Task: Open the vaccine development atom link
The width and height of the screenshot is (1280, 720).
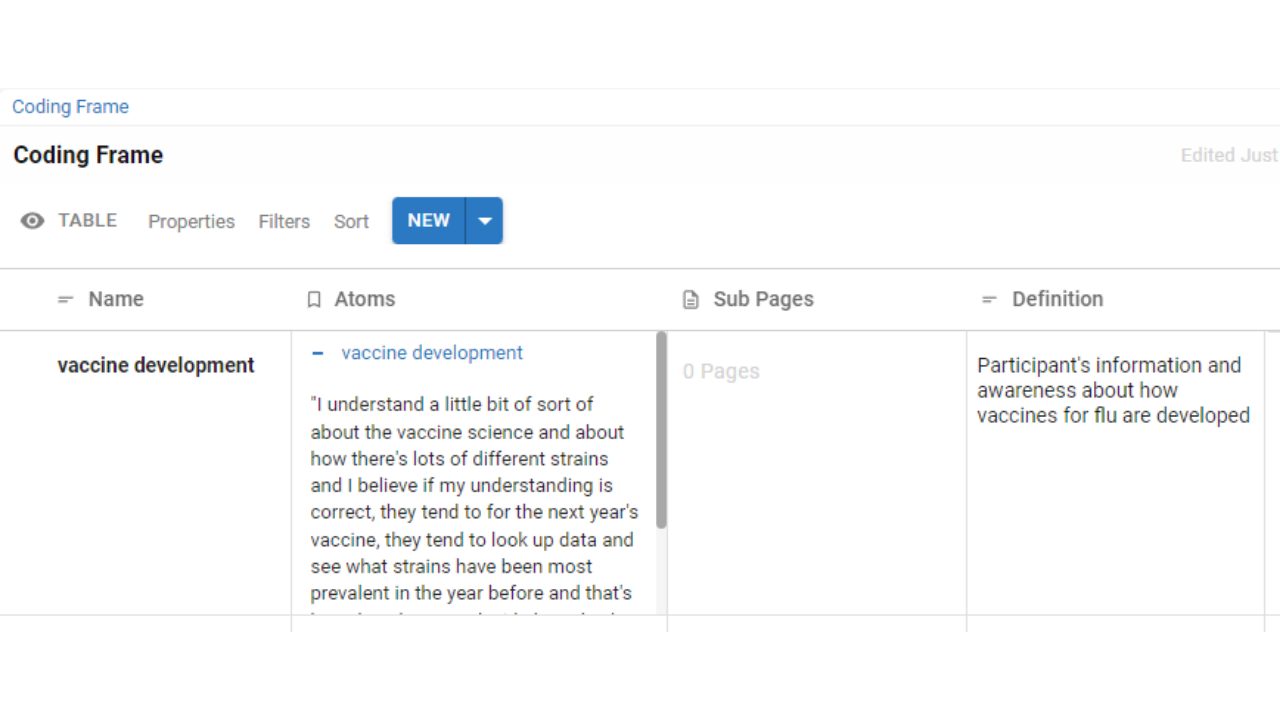Action: click(x=431, y=353)
